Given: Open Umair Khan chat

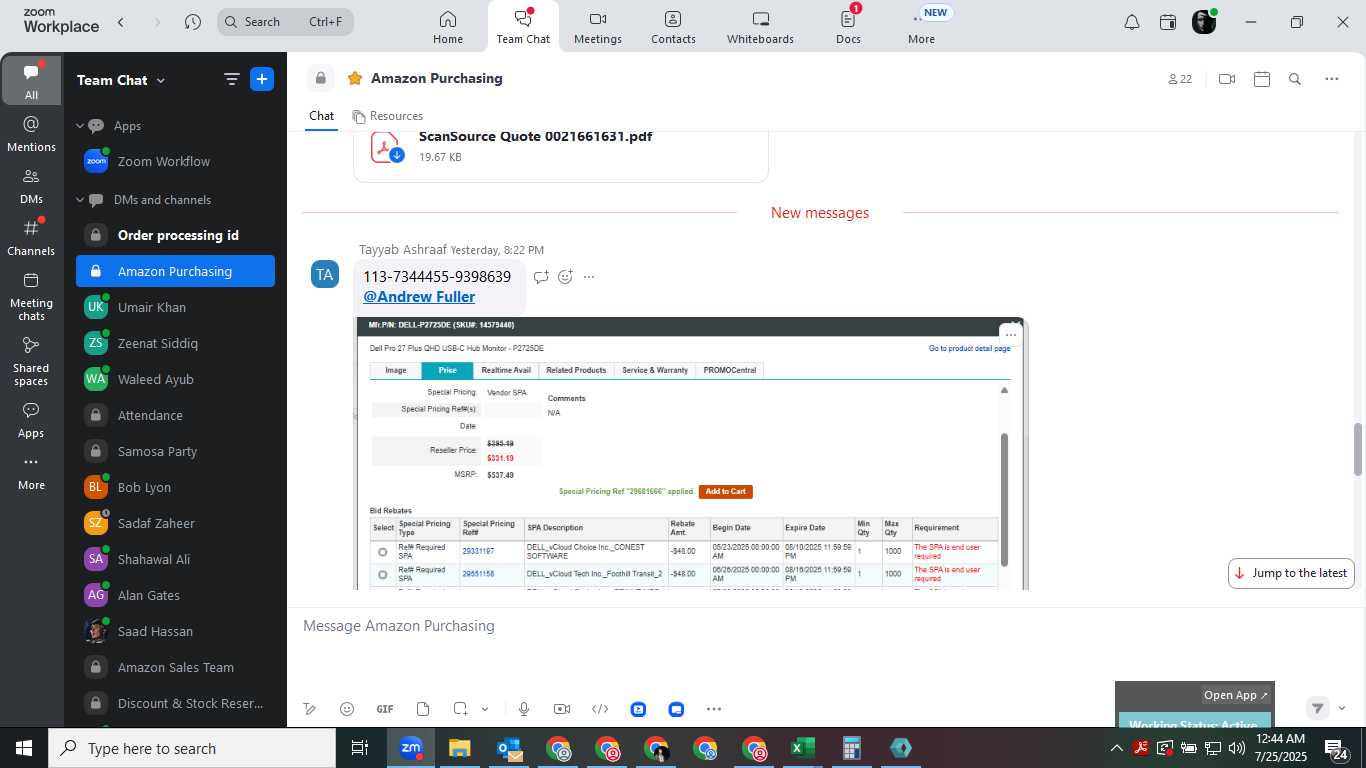Looking at the screenshot, I should (175, 307).
